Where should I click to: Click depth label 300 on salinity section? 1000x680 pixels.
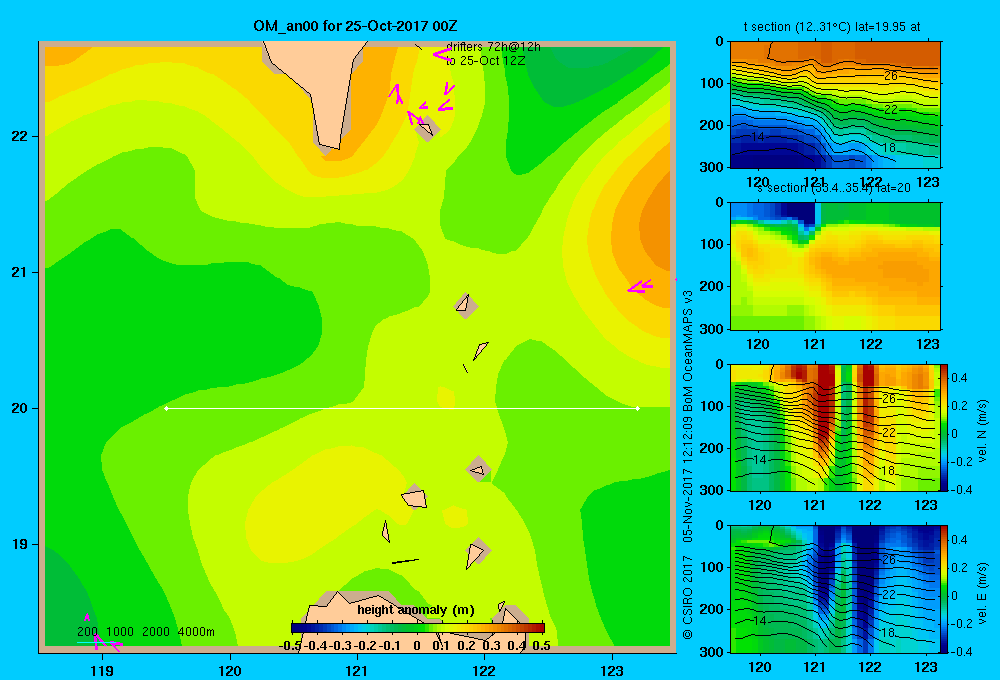coord(712,329)
